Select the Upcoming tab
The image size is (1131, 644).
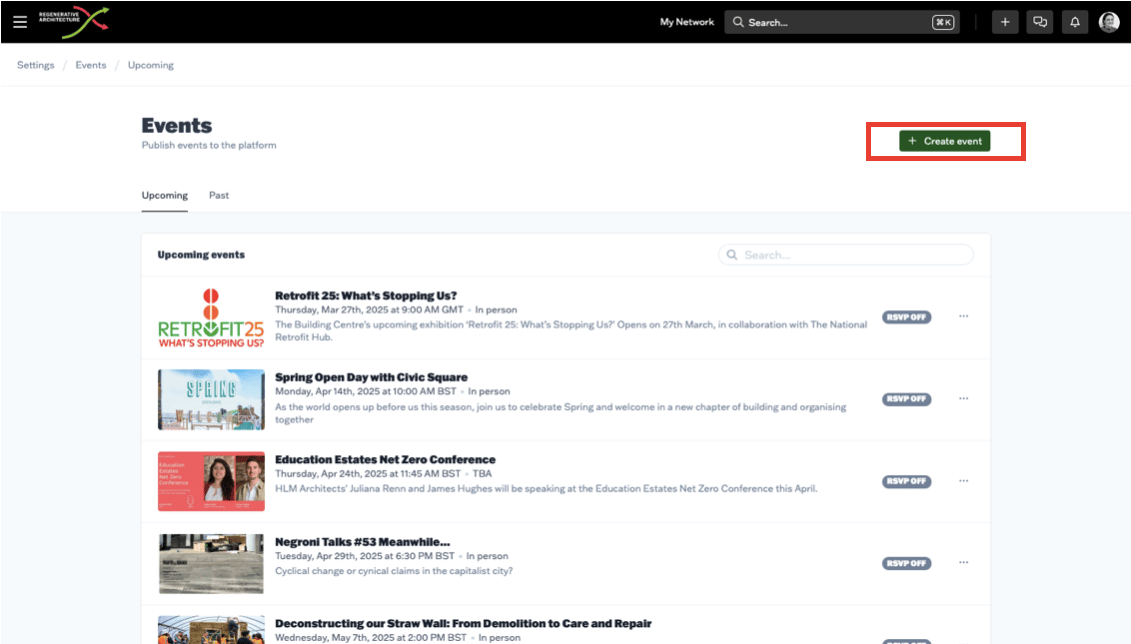(164, 195)
